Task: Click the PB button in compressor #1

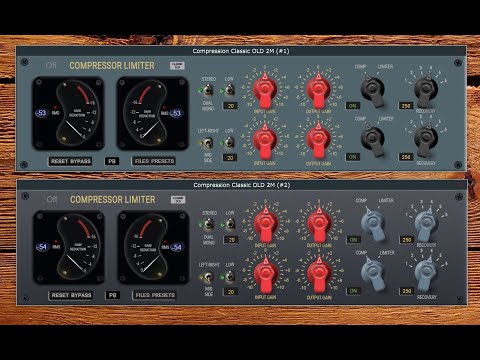Action: coord(112,161)
